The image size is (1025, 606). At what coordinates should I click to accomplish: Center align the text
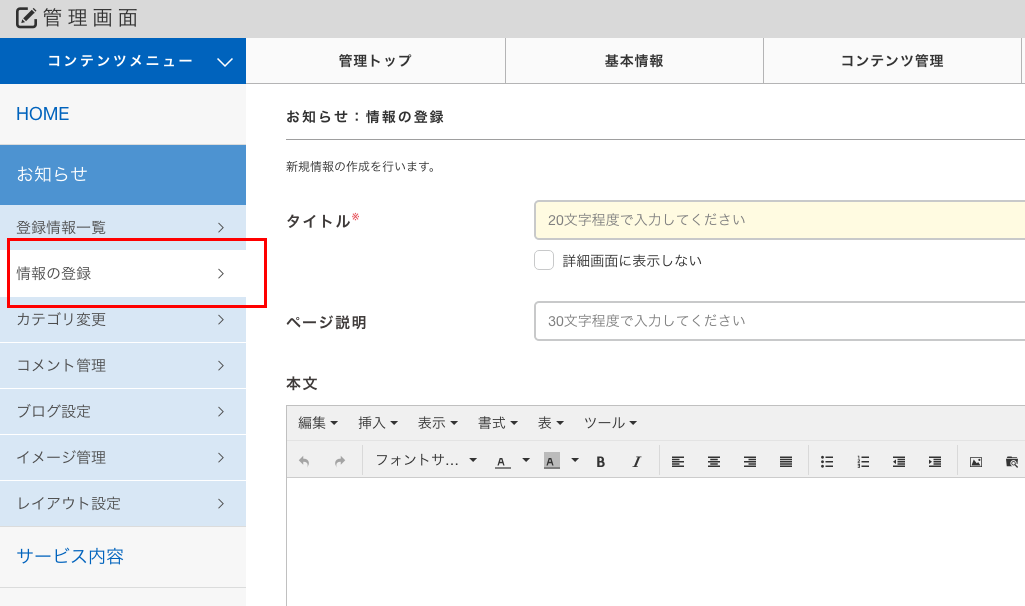[x=714, y=461]
